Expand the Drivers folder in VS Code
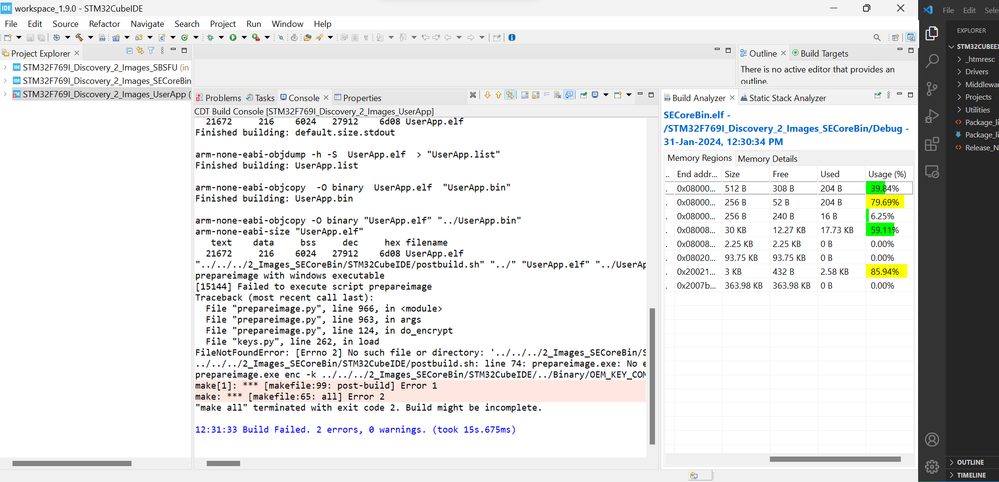This screenshot has height=482, width=999. [977, 72]
